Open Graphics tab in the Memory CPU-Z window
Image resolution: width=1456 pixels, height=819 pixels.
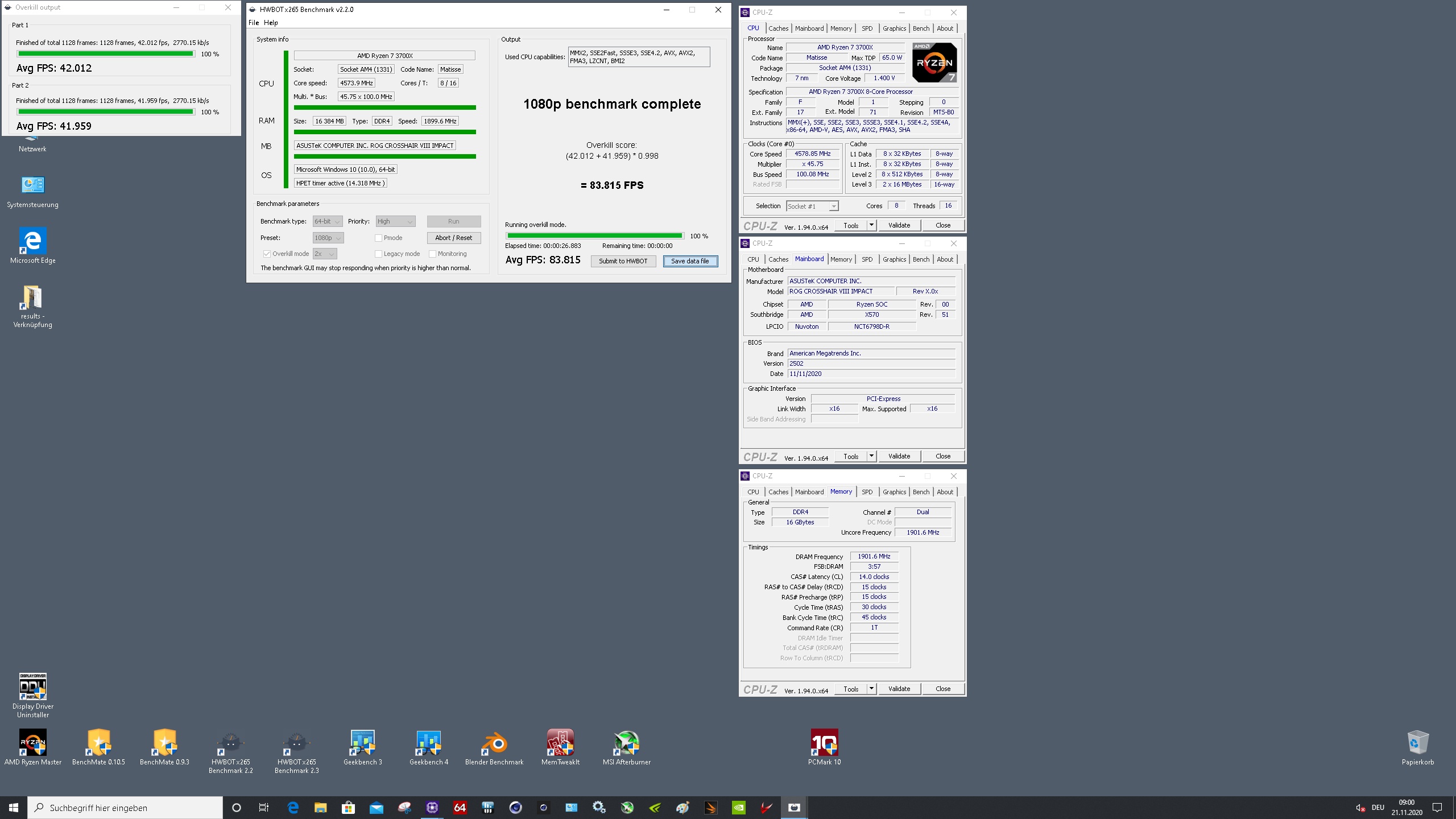(894, 492)
